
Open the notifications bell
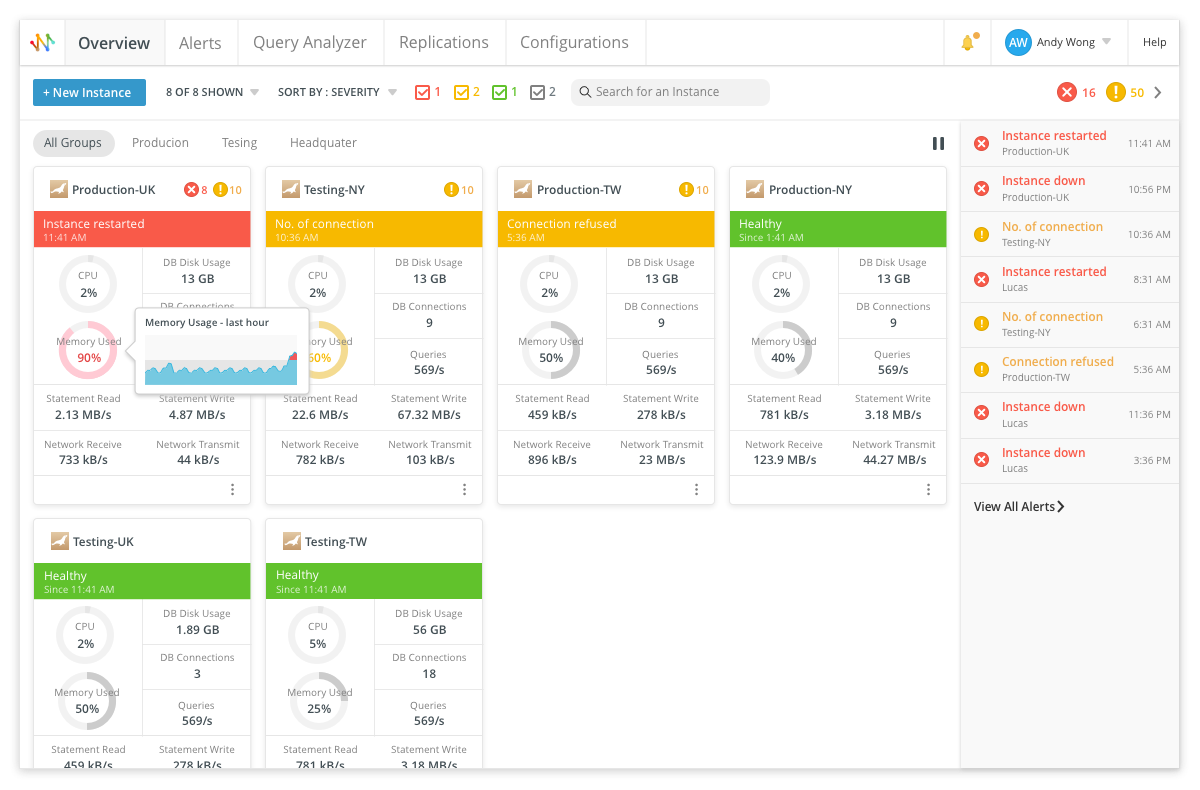click(x=967, y=43)
